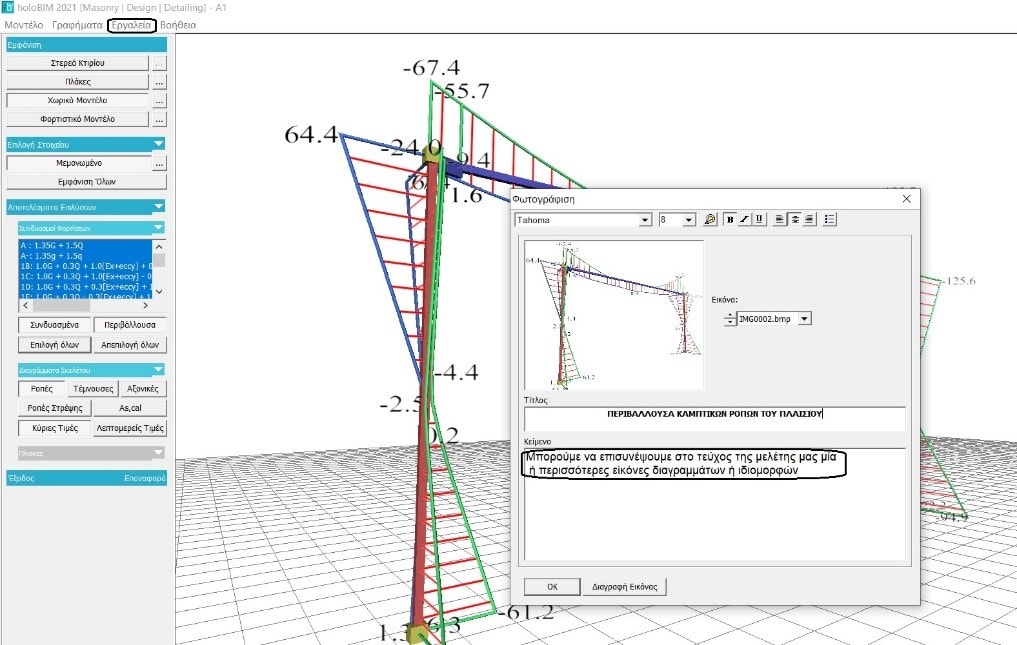Click the Στερεά Κτιρίου button

point(77,63)
